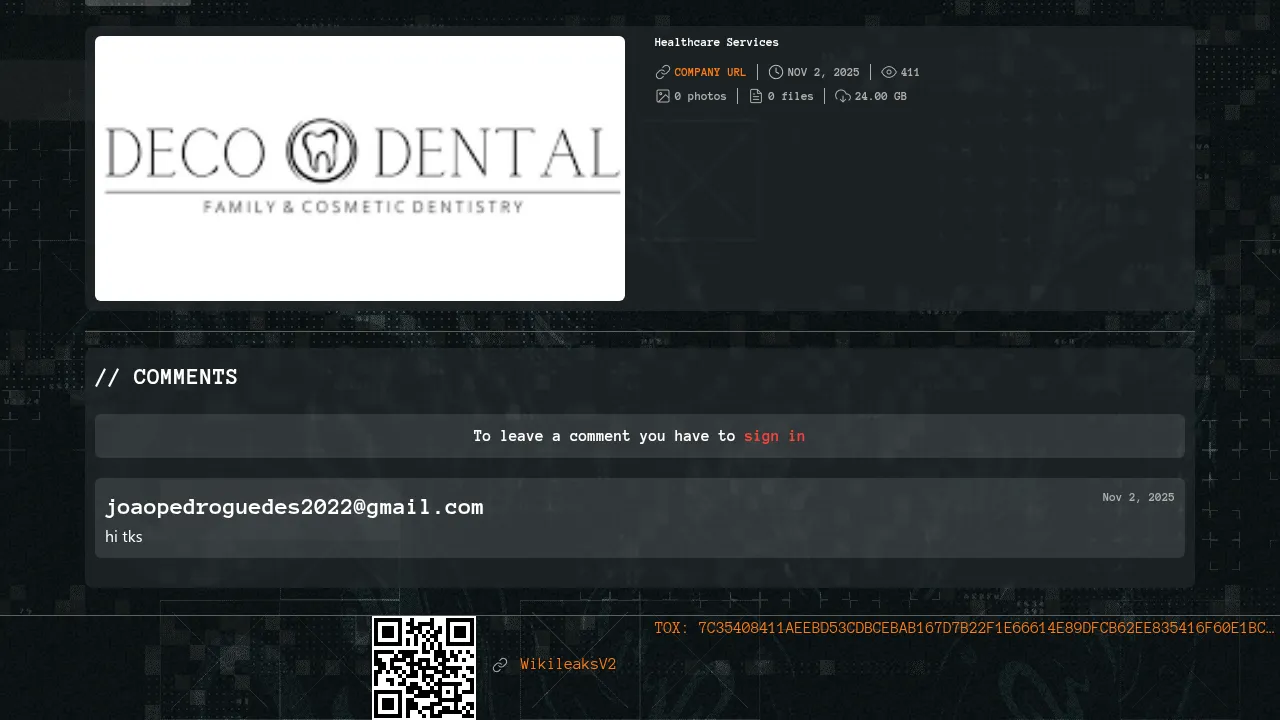The height and width of the screenshot is (720, 1280).
Task: Click the QR code in the footer
Action: (x=424, y=667)
